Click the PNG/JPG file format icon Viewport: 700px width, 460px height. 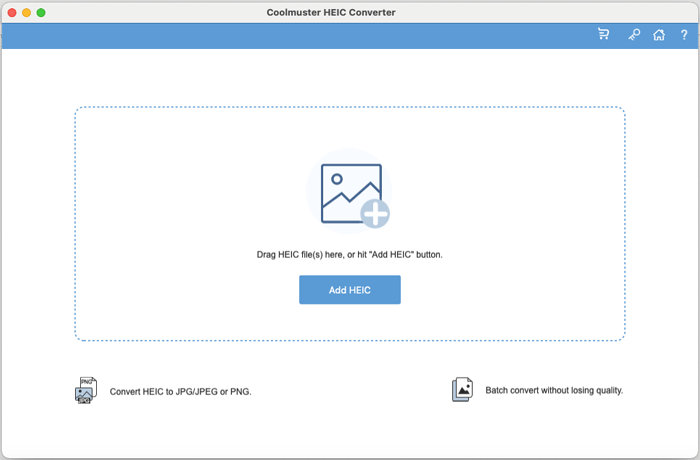click(86, 390)
